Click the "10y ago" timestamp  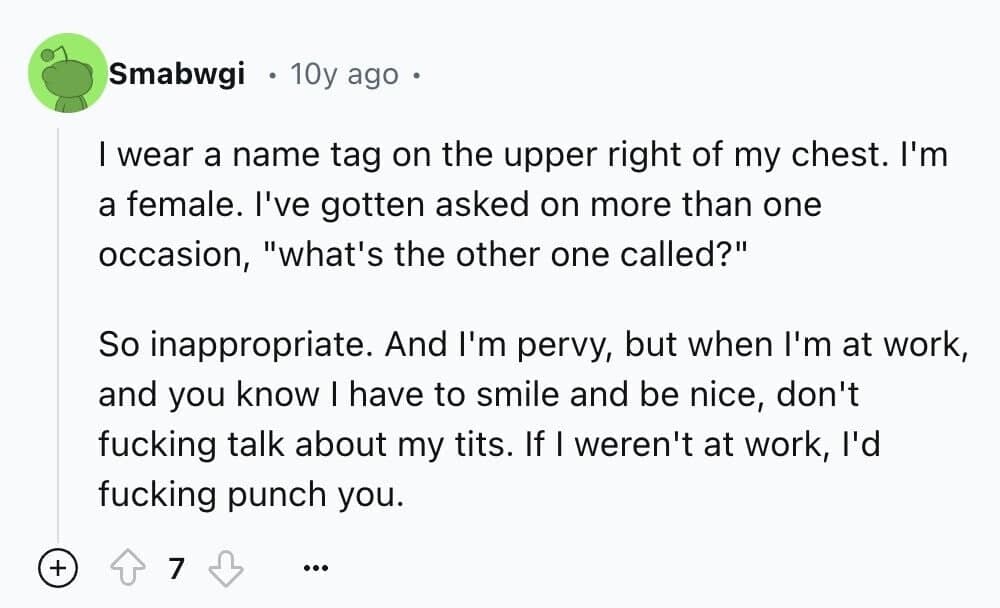point(343,75)
